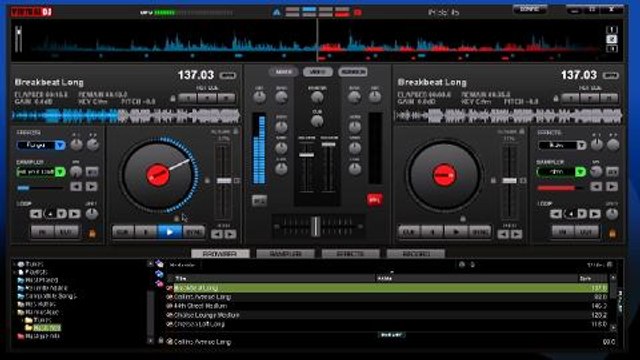Viewport: 640px width, 360px height.
Task: Nudge left deck pitch bend down
Action: pos(217,234)
